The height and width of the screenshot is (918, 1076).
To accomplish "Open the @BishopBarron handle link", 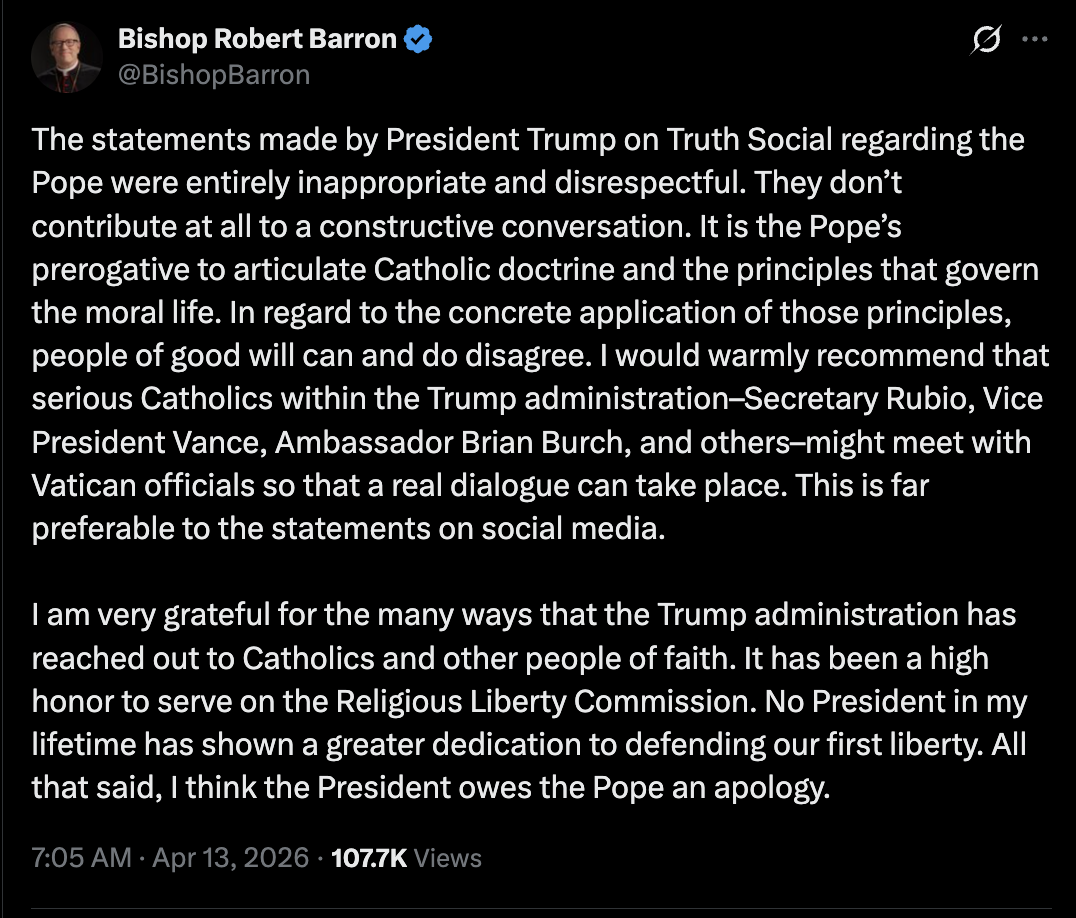I will pyautogui.click(x=214, y=75).
